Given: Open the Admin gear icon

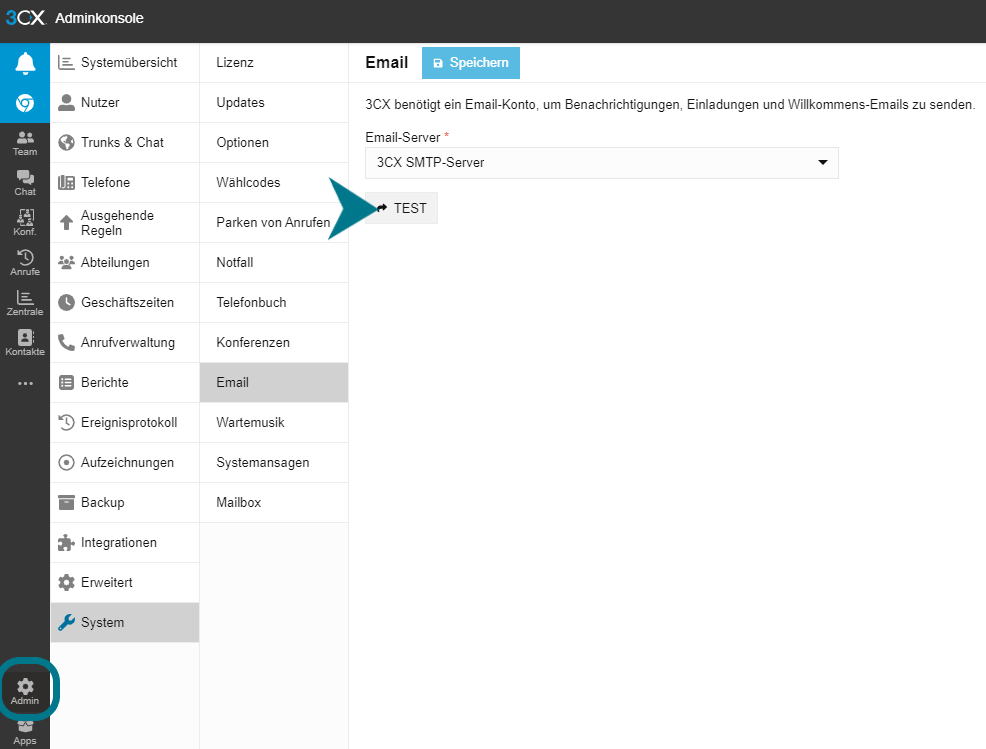Looking at the screenshot, I should pos(25,691).
